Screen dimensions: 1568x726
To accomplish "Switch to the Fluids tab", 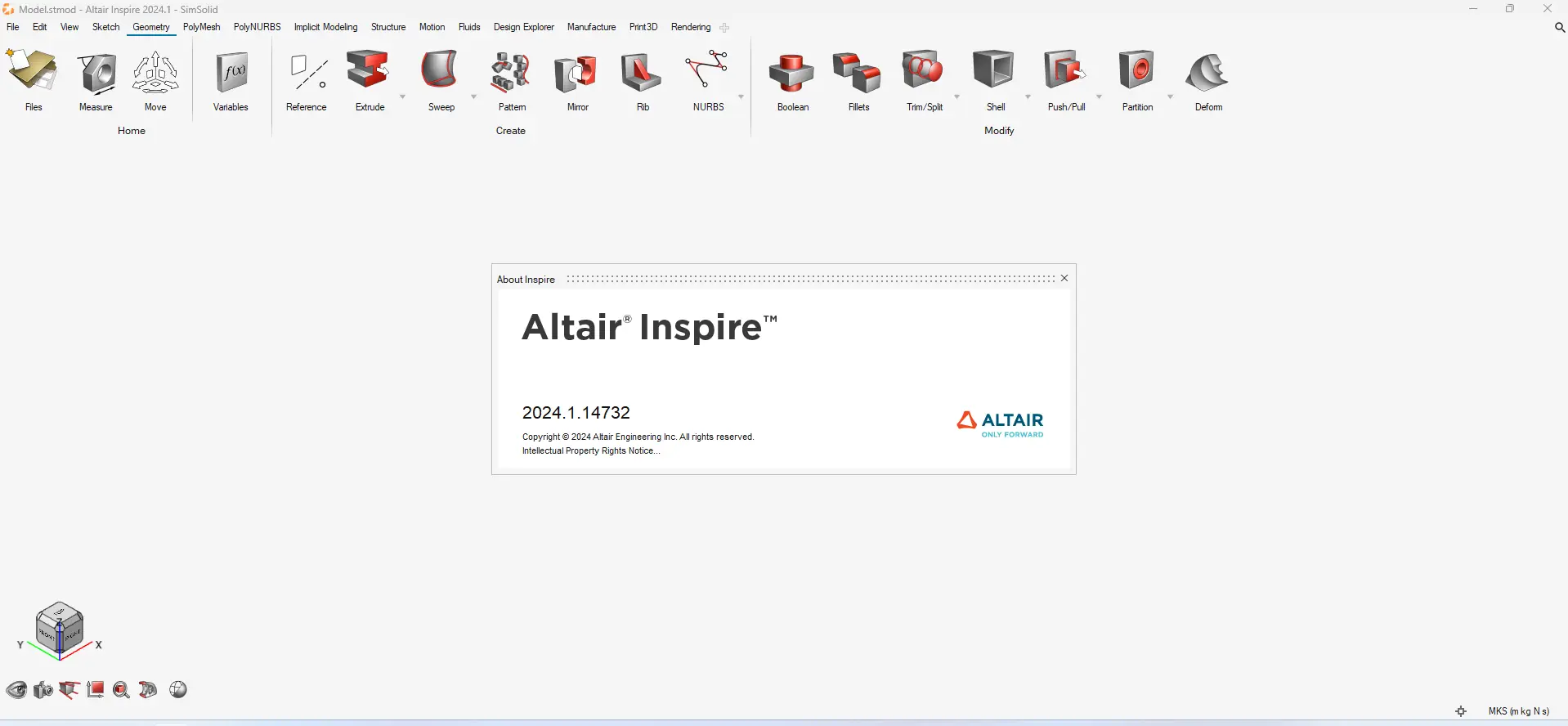I will (x=470, y=27).
